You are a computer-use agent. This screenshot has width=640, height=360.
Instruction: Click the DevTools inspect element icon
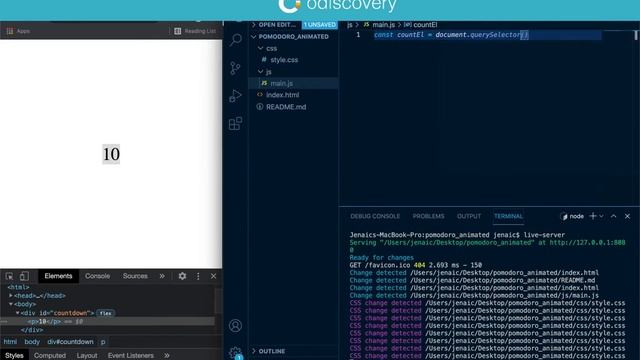coord(9,276)
